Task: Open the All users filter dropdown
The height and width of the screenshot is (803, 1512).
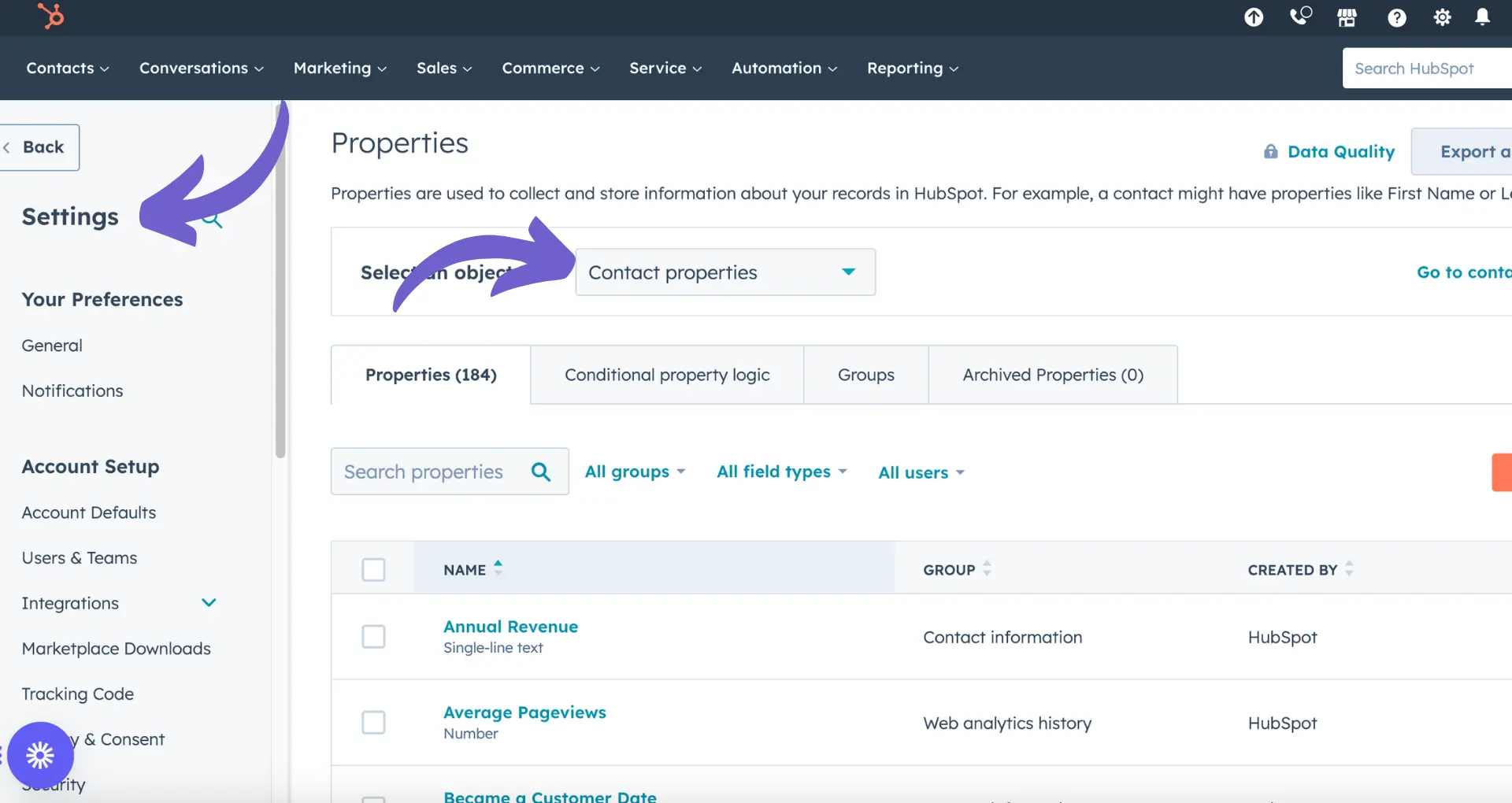Action: point(921,472)
